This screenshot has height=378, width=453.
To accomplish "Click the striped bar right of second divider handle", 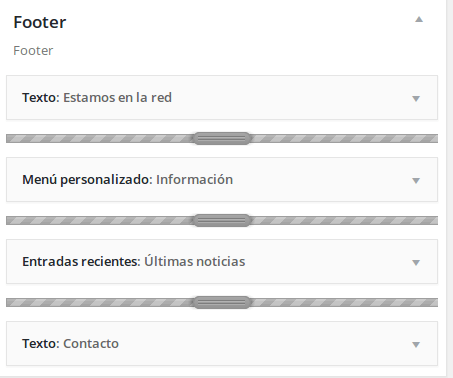I will point(344,220).
